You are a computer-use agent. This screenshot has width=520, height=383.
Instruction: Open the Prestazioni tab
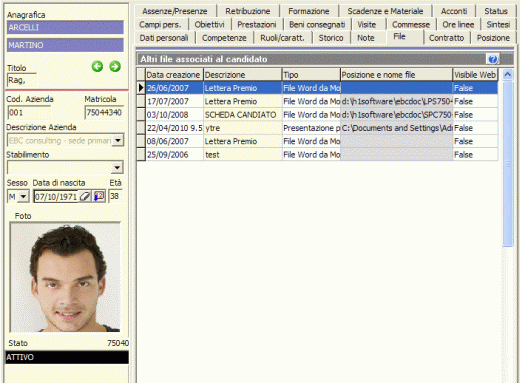coord(257,25)
